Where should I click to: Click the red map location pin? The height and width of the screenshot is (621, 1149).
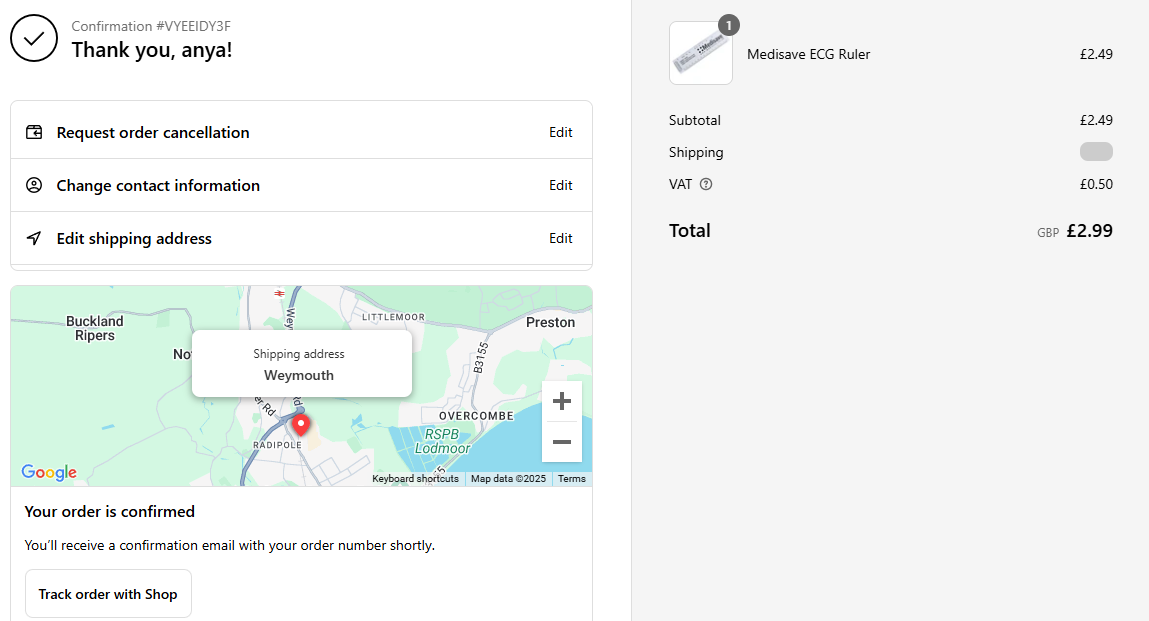pos(300,427)
